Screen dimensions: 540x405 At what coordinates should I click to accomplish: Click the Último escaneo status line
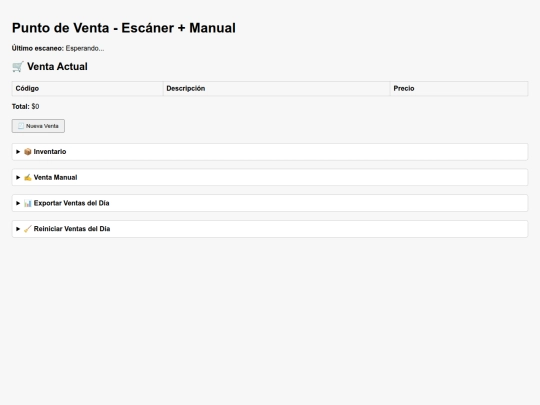click(x=58, y=48)
